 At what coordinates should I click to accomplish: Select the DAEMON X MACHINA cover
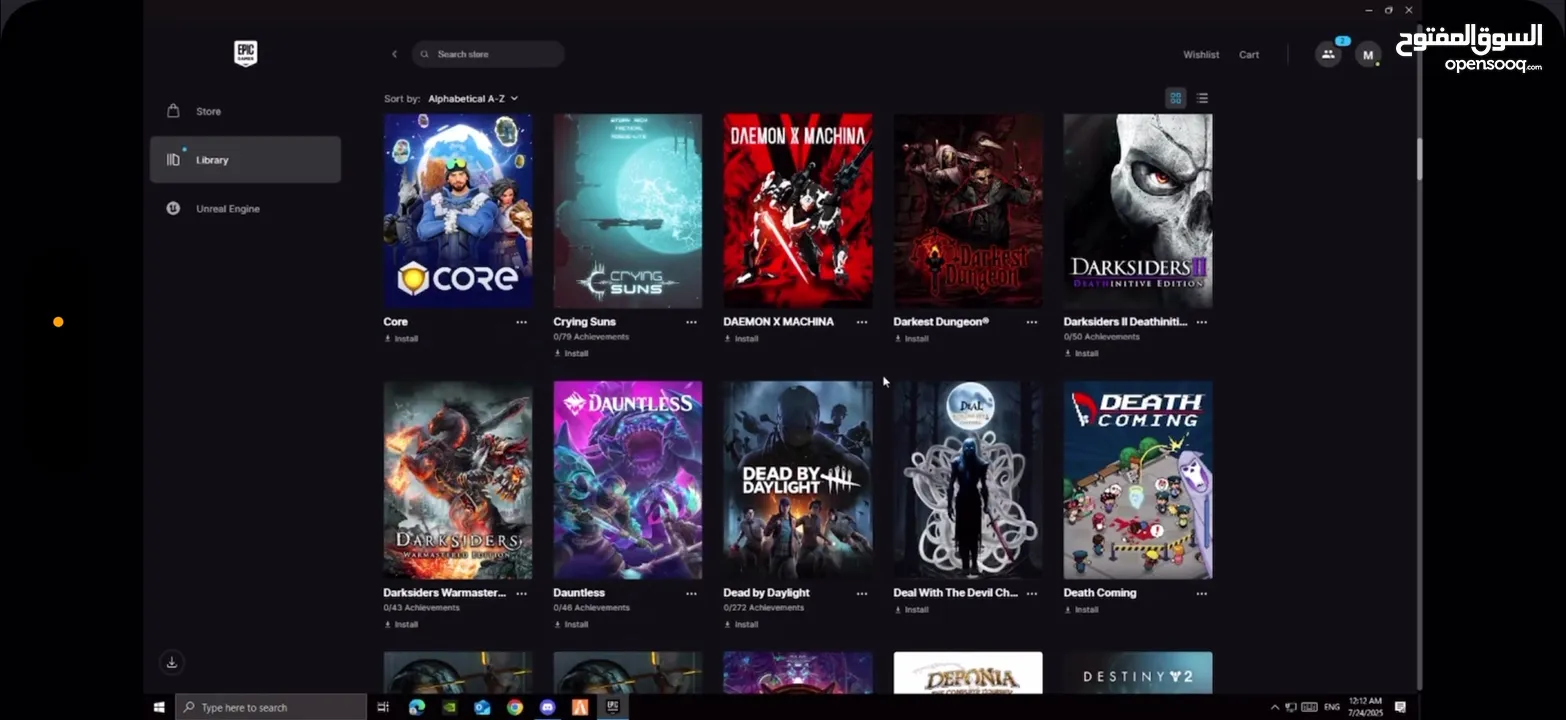(798, 210)
